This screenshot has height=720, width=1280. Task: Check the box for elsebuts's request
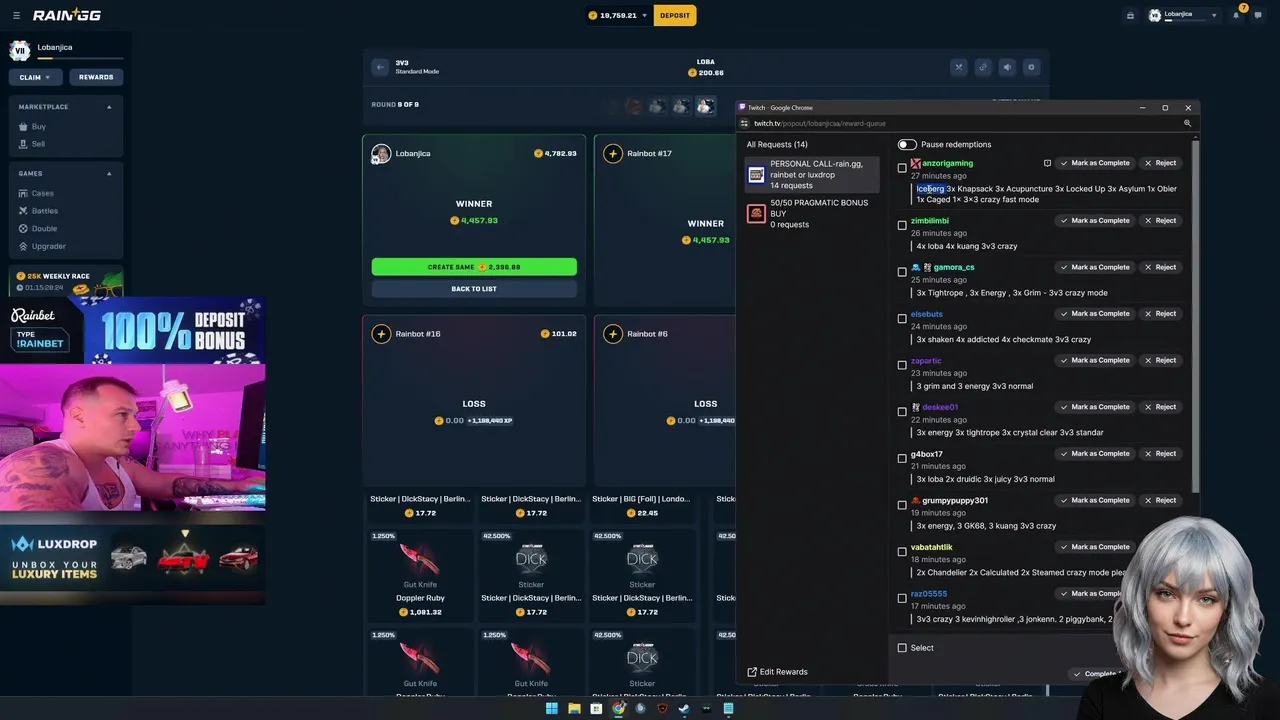pos(902,319)
